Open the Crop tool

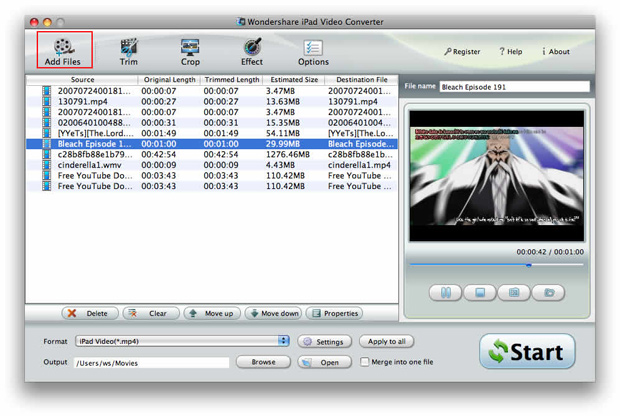pyautogui.click(x=190, y=52)
